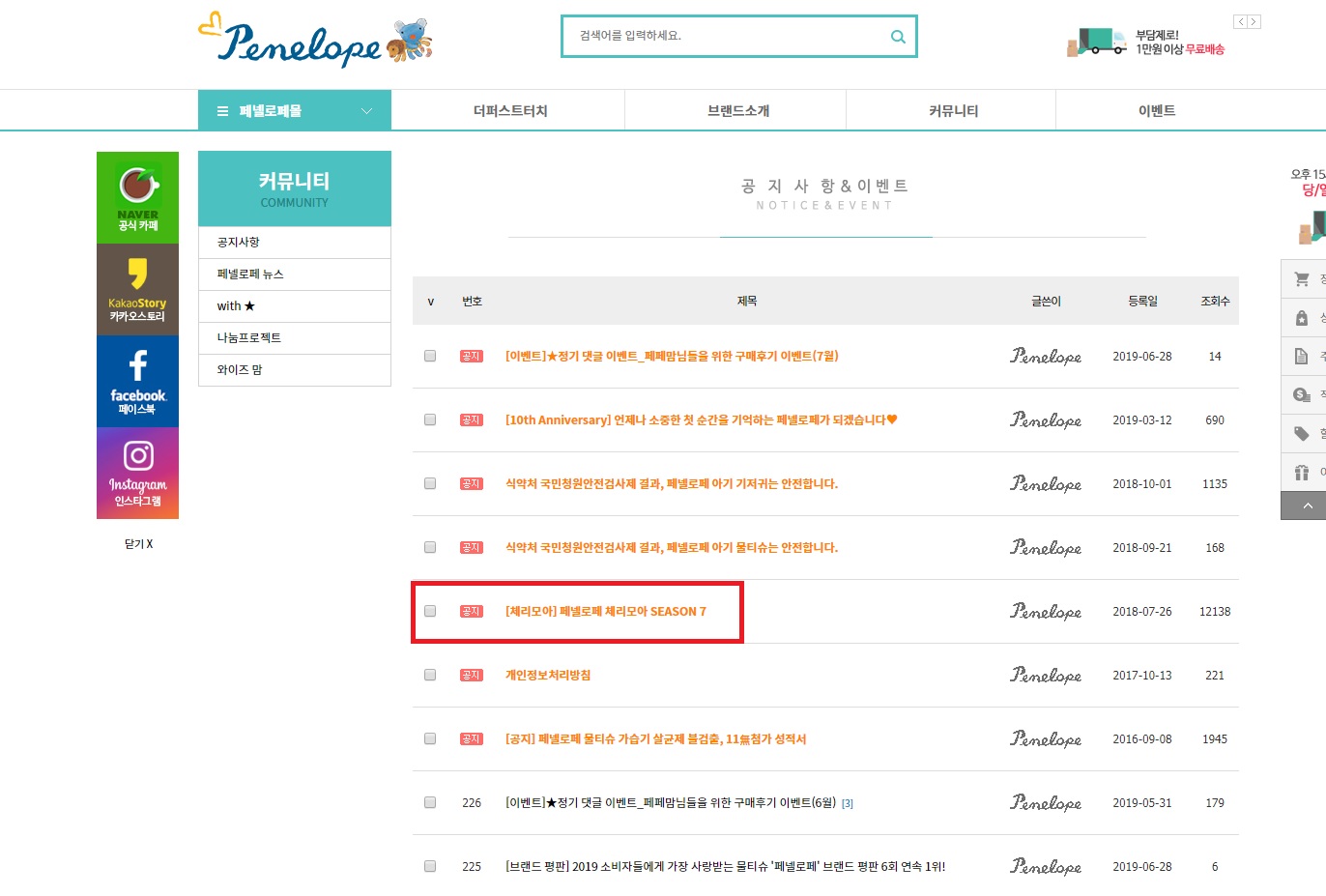Open the 7월 구매후기 이벤트 post
This screenshot has height=896, width=1326.
tap(672, 356)
